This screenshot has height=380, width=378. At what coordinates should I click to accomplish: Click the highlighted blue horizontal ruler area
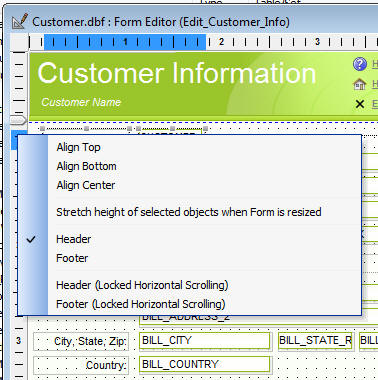pos(125,42)
